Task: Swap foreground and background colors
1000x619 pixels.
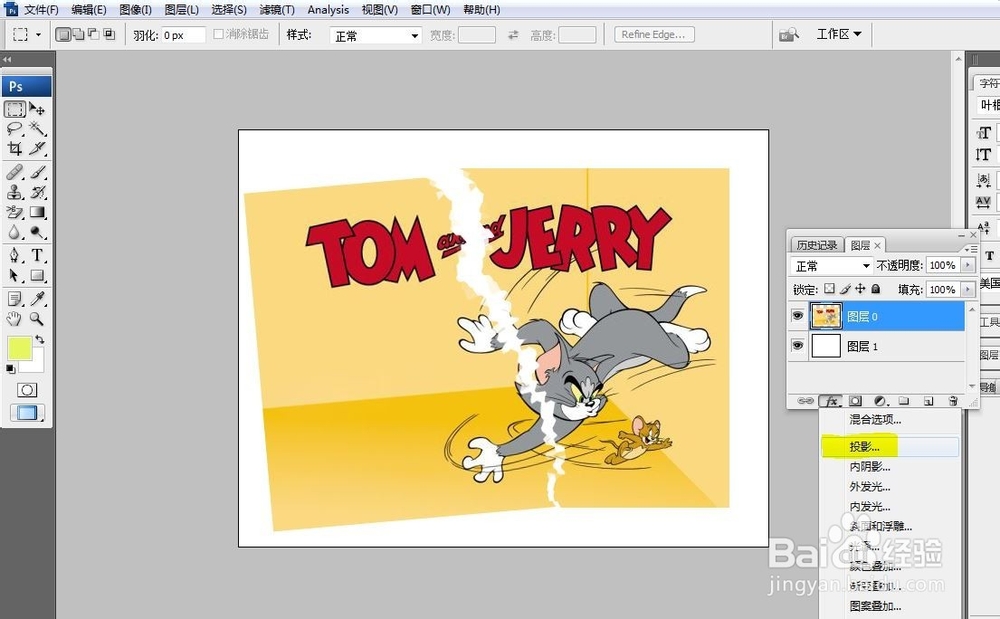Action: (40, 339)
